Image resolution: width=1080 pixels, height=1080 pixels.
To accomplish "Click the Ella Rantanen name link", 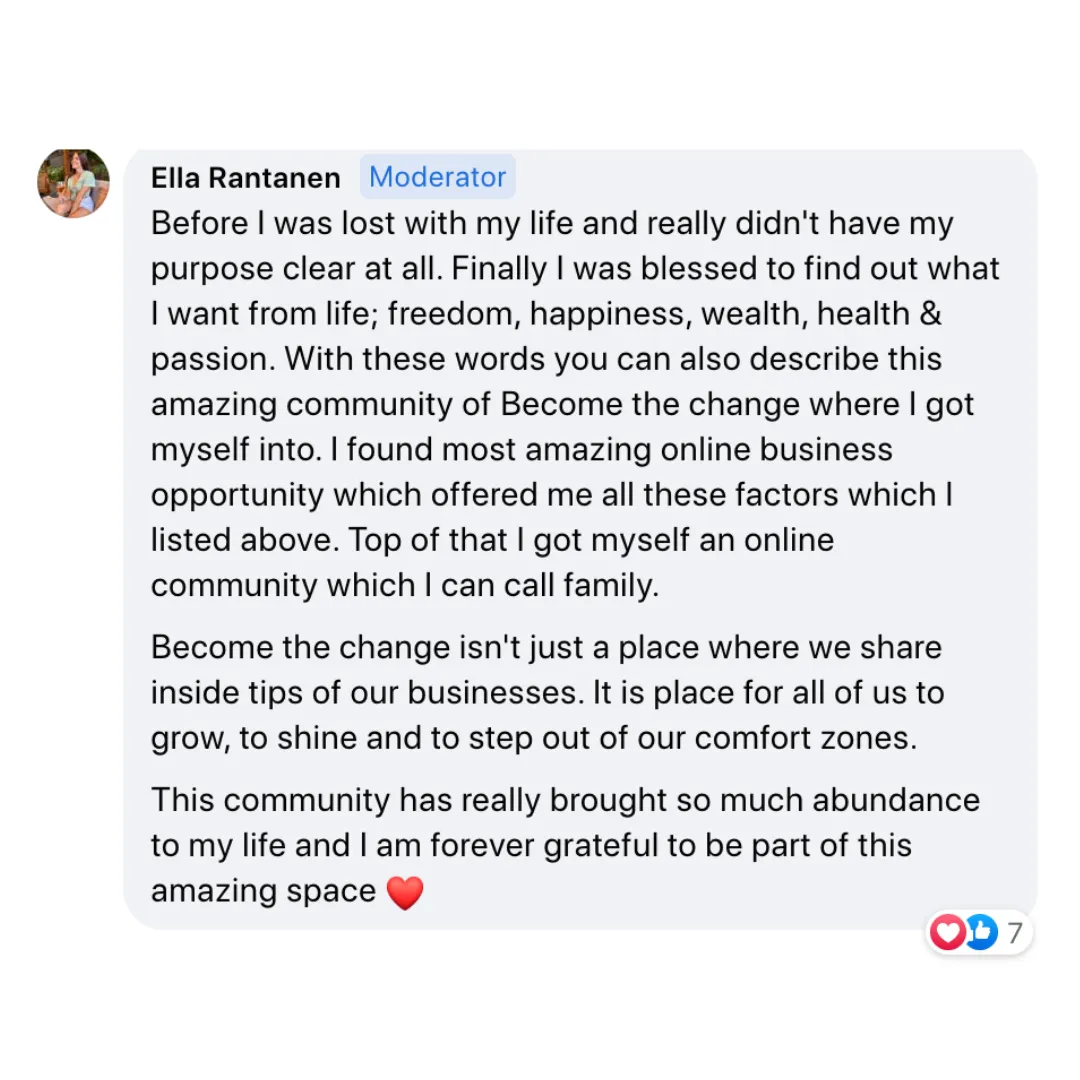I will click(x=246, y=178).
